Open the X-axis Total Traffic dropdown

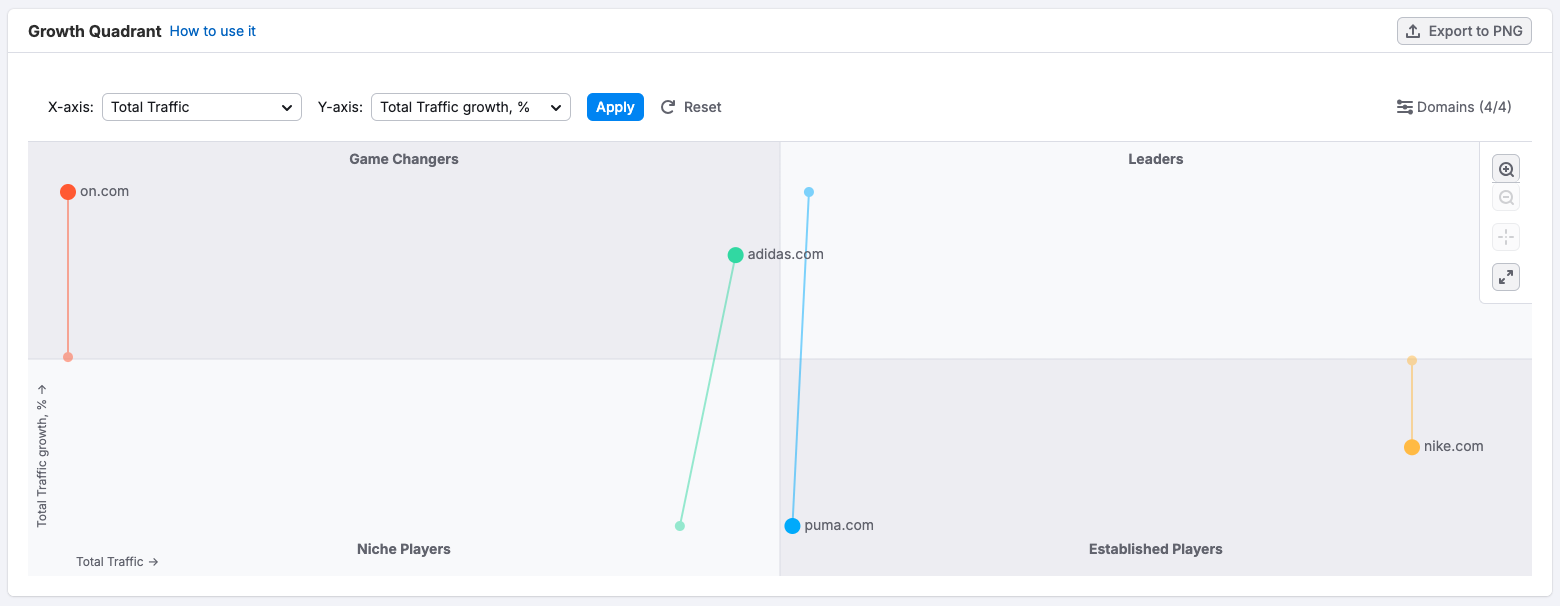(x=201, y=107)
